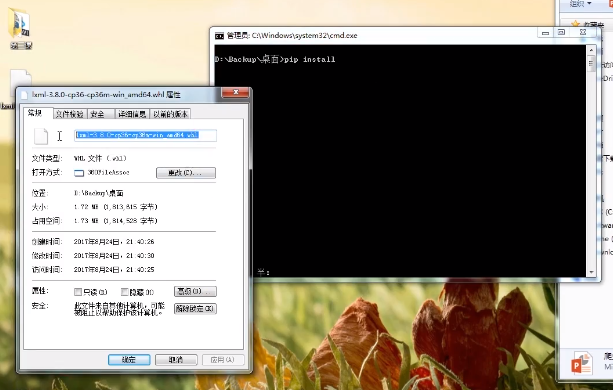
Task: Click the cmd window scrollbar down arrow
Action: (x=591, y=272)
